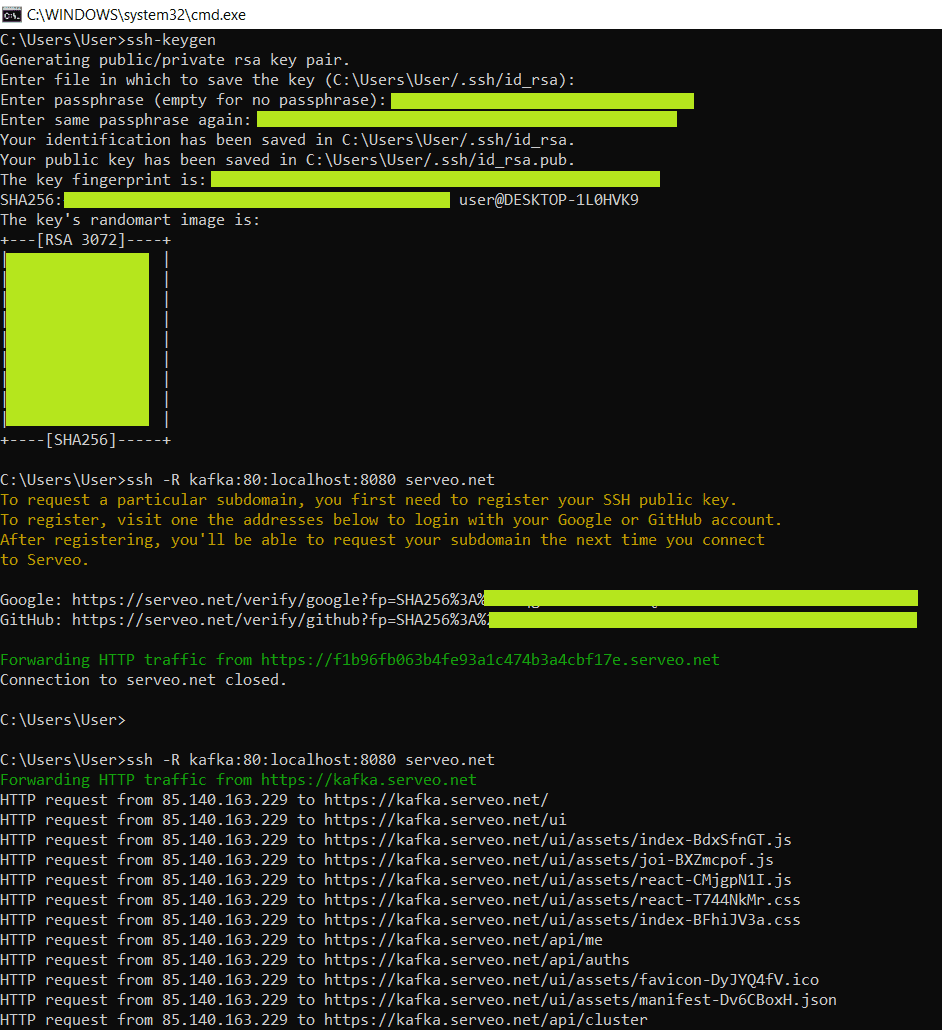Click 'Generating public/private rsa key pair.' line
Screen dimensions: 942x1030
point(175,60)
